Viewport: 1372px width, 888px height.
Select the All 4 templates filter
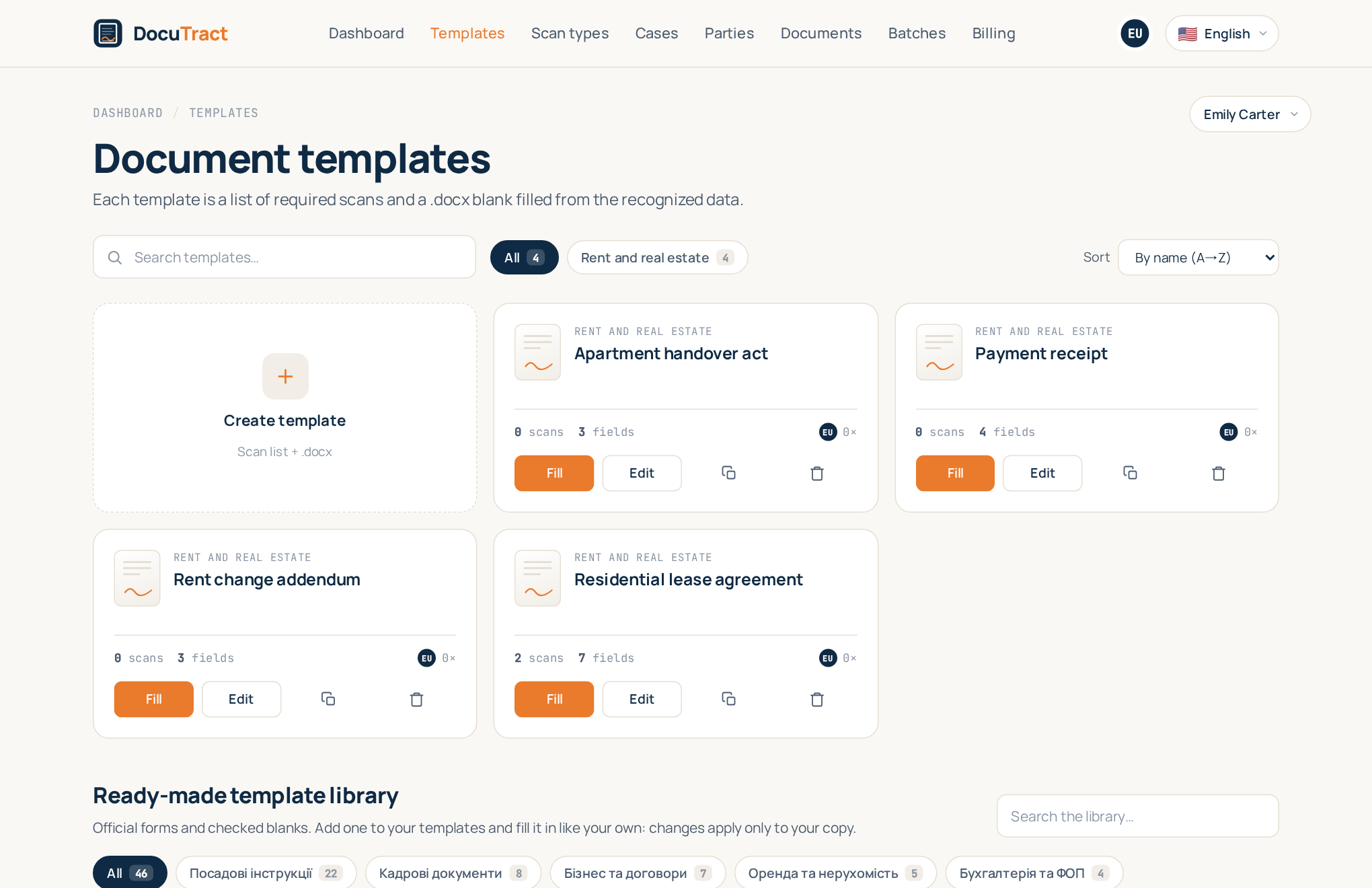(525, 258)
